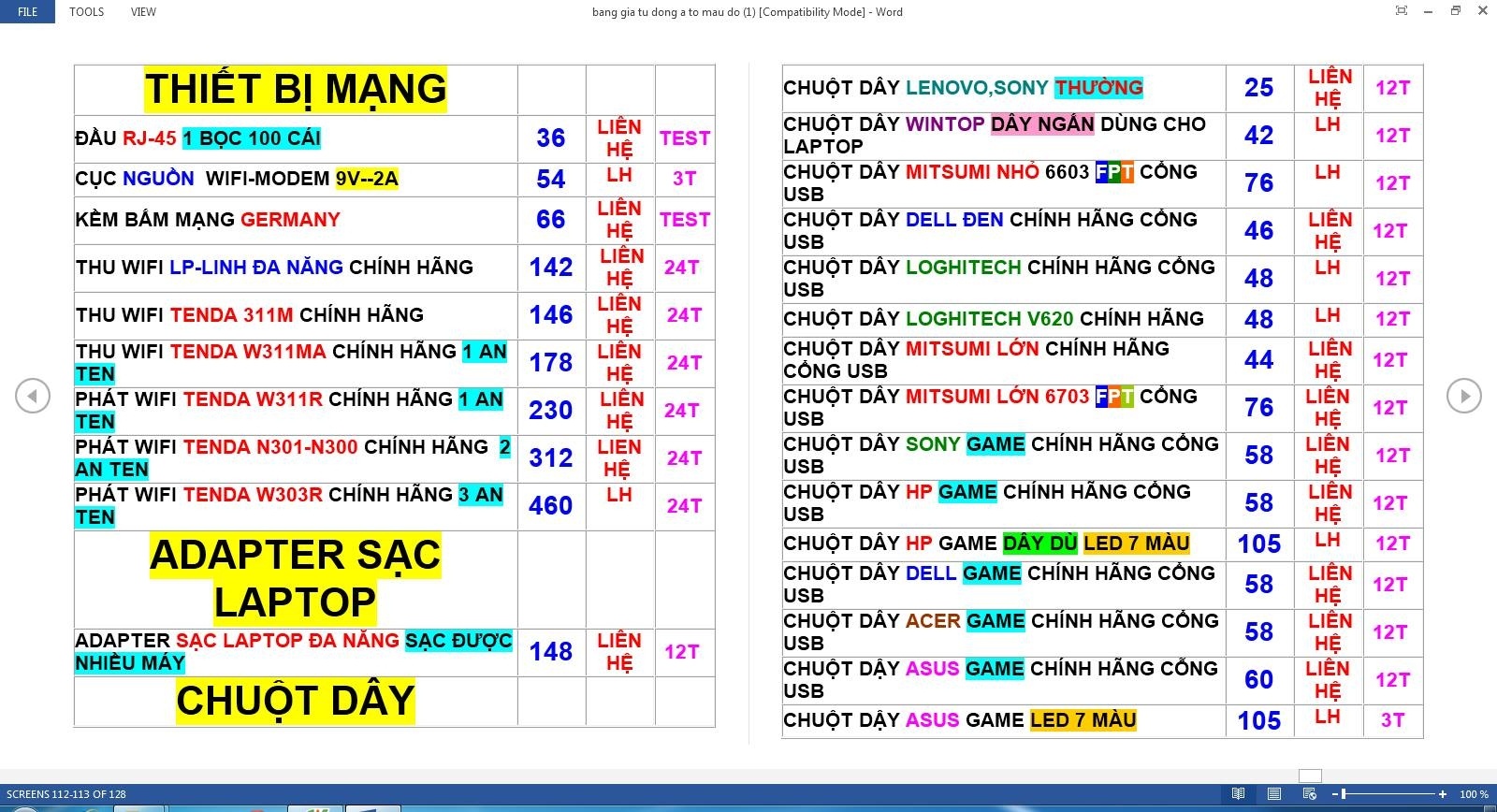Select CHUỘT DÂY WINTOP row text
1497x812 pixels.
point(995,136)
